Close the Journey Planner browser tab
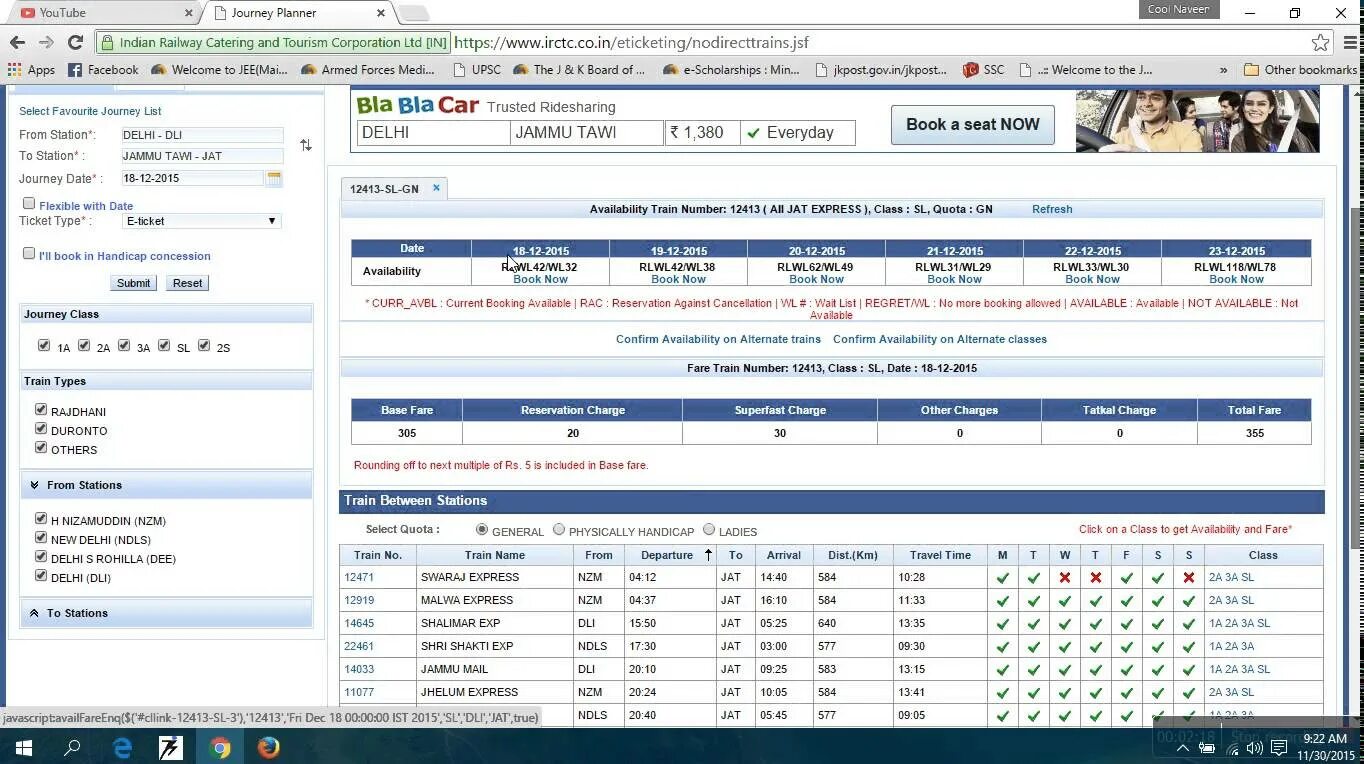Viewport: 1364px width, 764px height. pos(381,13)
